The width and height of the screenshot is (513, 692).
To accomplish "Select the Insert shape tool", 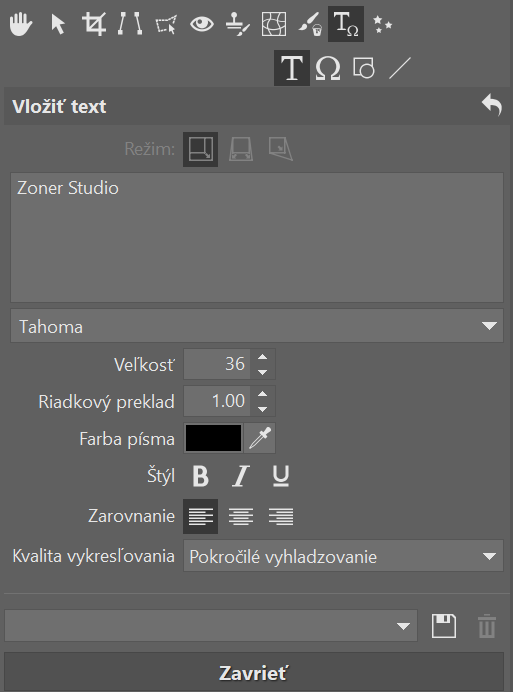I will pos(364,68).
